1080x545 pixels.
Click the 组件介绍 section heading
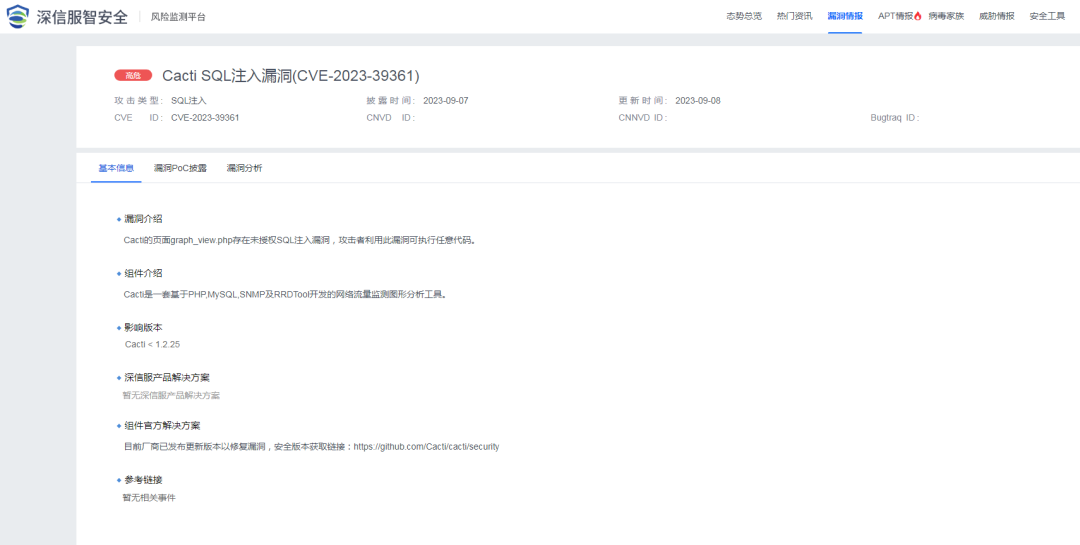(x=143, y=274)
